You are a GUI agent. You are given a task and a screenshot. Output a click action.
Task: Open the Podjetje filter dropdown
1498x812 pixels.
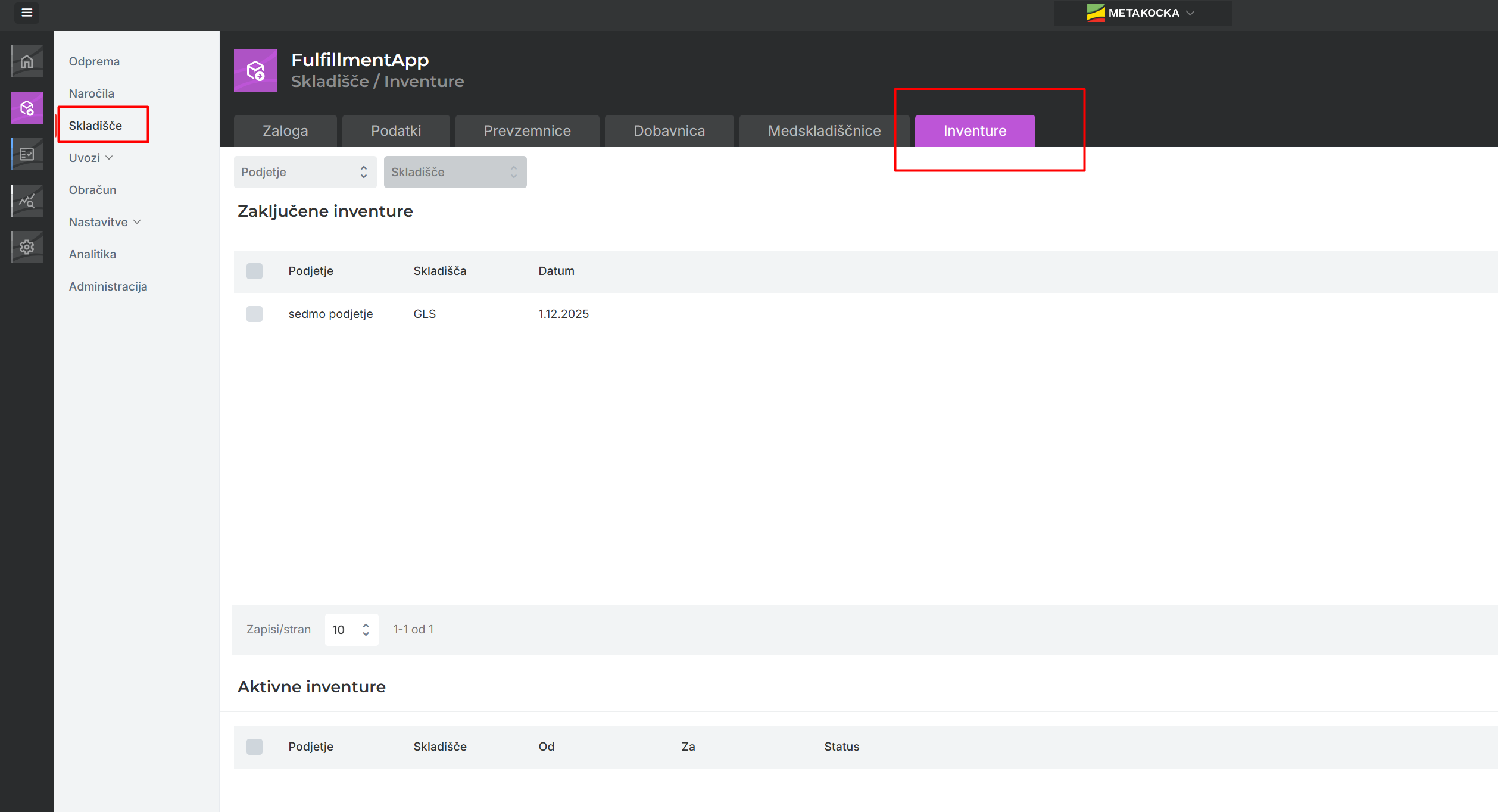coord(305,172)
